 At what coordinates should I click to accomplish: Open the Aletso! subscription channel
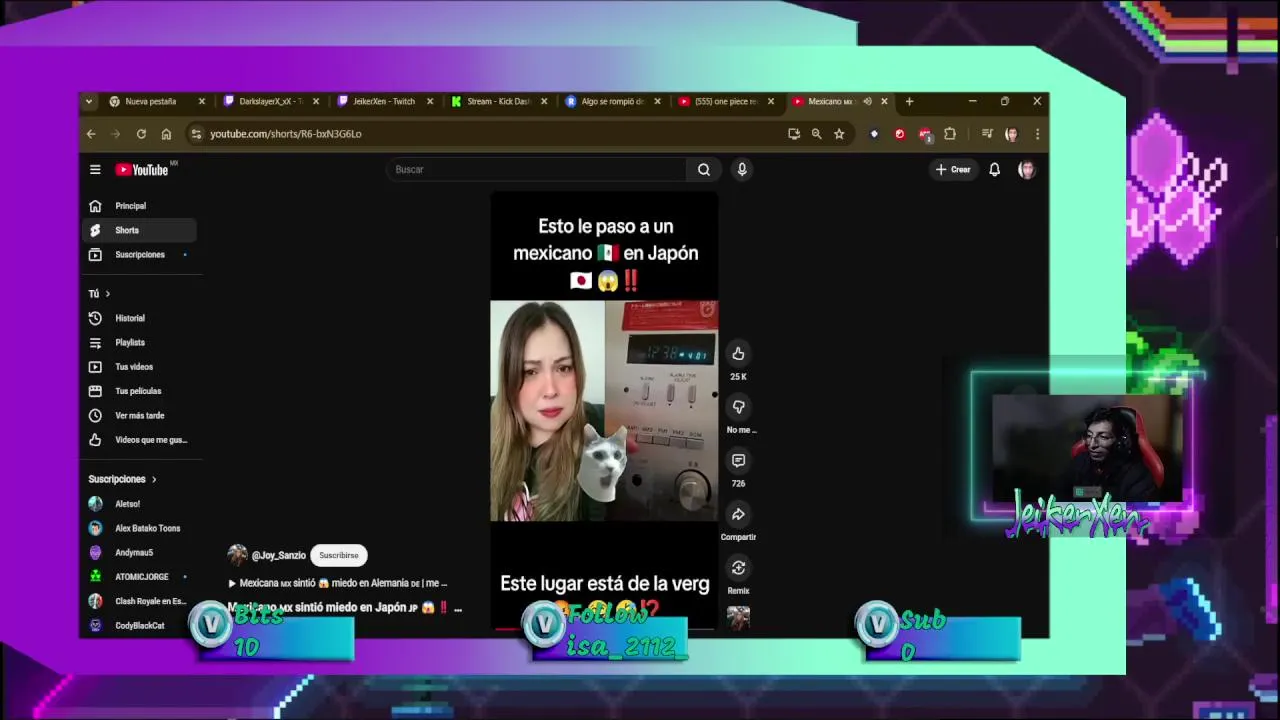point(139,504)
